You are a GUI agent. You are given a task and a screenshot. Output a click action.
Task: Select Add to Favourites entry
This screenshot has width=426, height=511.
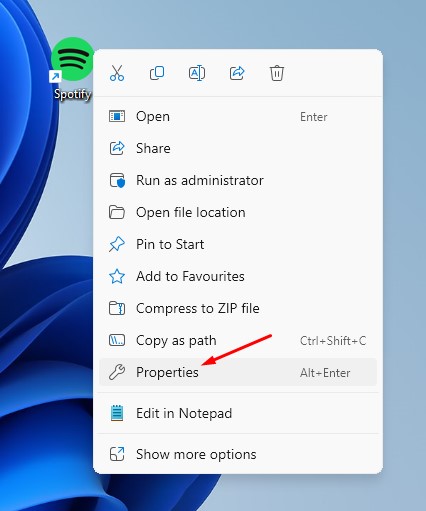point(238,276)
